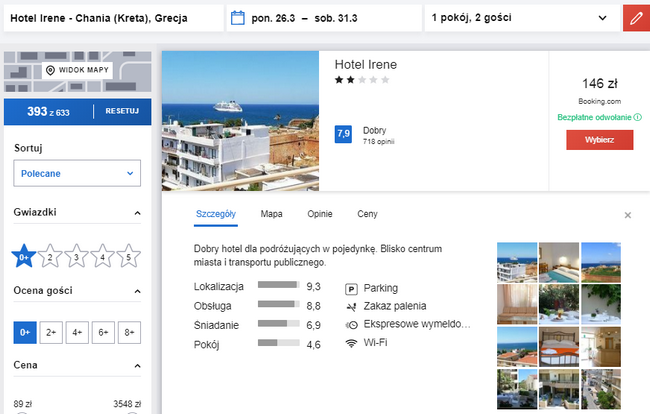This screenshot has height=414, width=650.
Task: Click the Resetuj filters button
Action: (122, 111)
